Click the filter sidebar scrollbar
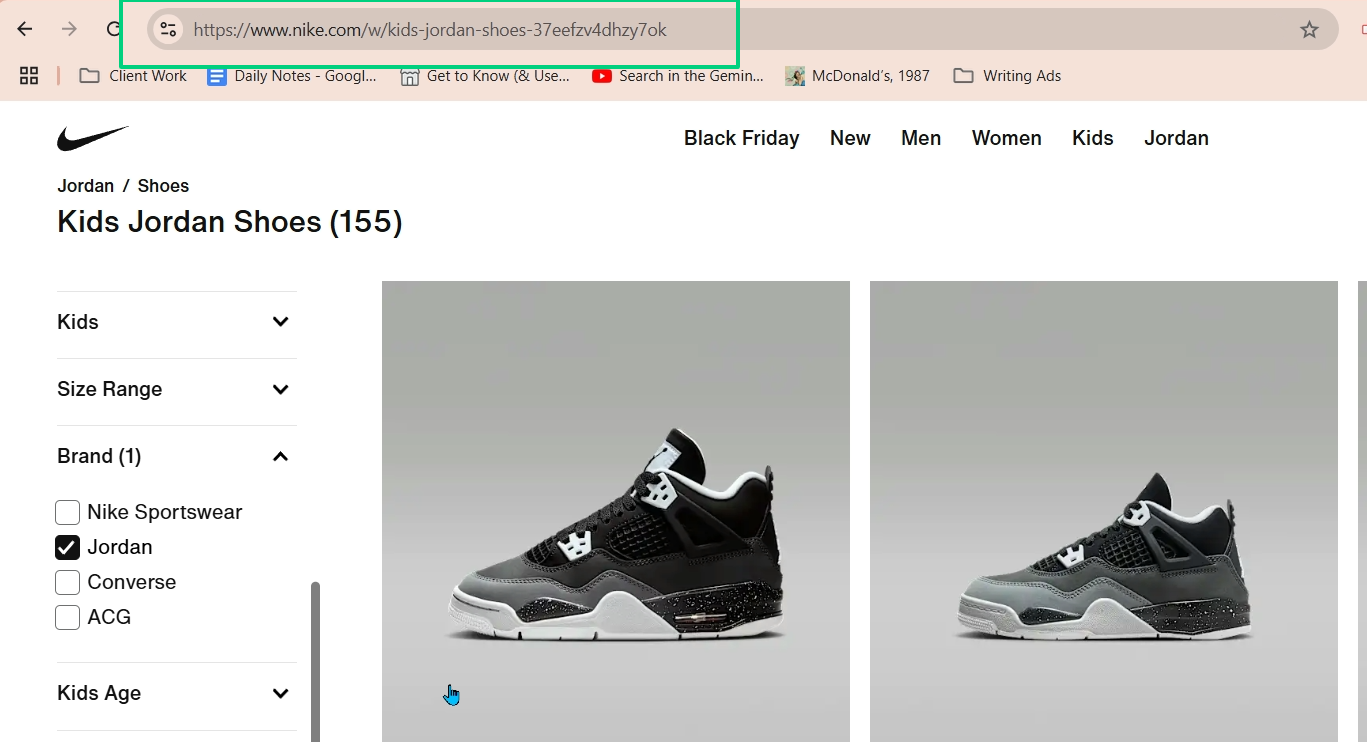The width and height of the screenshot is (1367, 742). 316,661
